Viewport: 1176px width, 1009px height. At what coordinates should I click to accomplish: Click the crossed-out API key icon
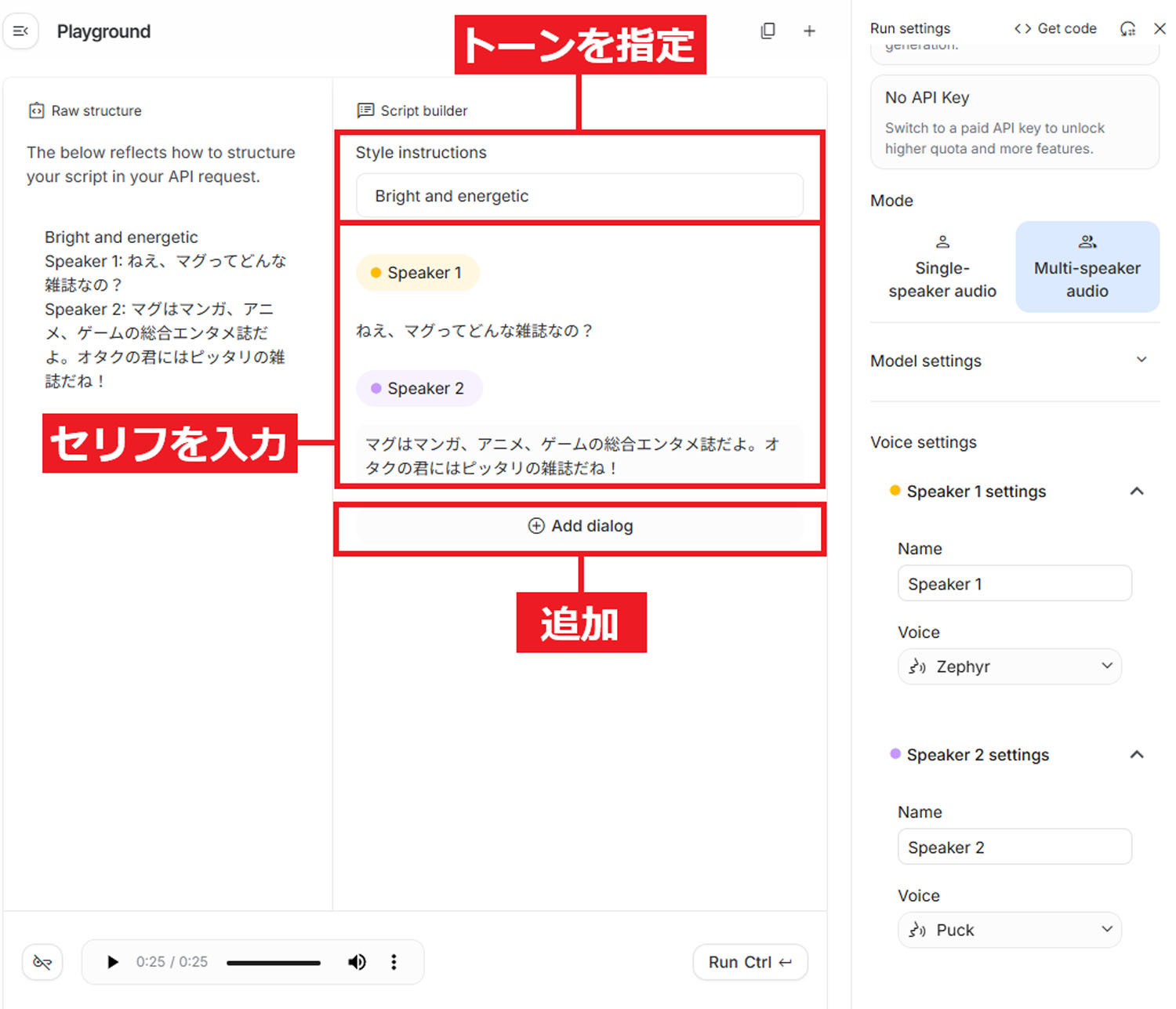[42, 962]
